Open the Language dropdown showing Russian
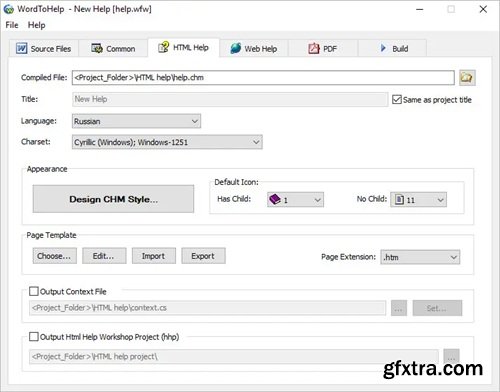Image resolution: width=500 pixels, height=392 pixels. point(136,121)
